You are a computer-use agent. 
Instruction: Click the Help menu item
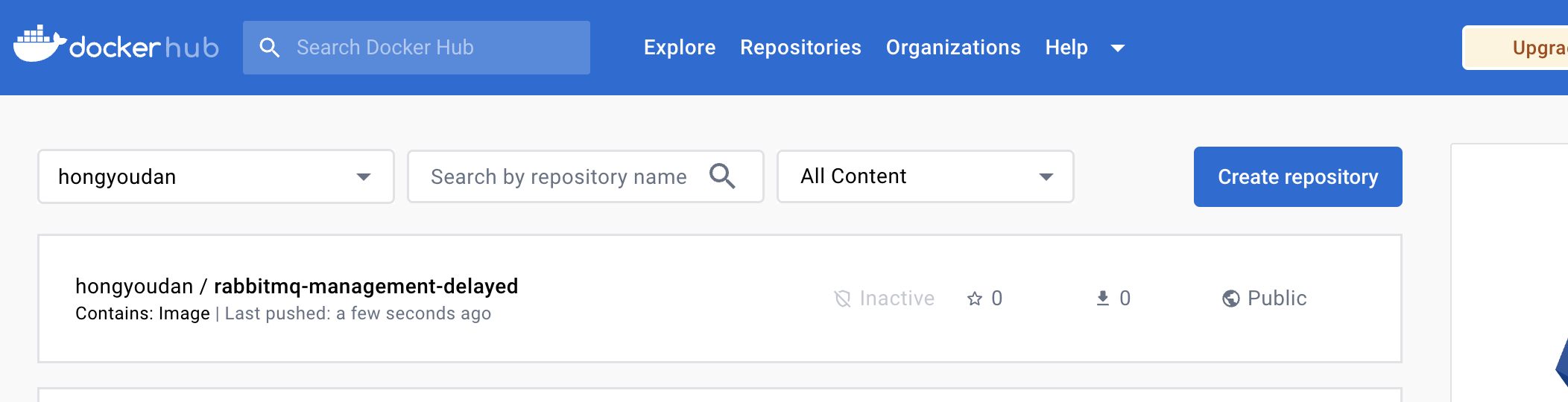pos(1066,48)
